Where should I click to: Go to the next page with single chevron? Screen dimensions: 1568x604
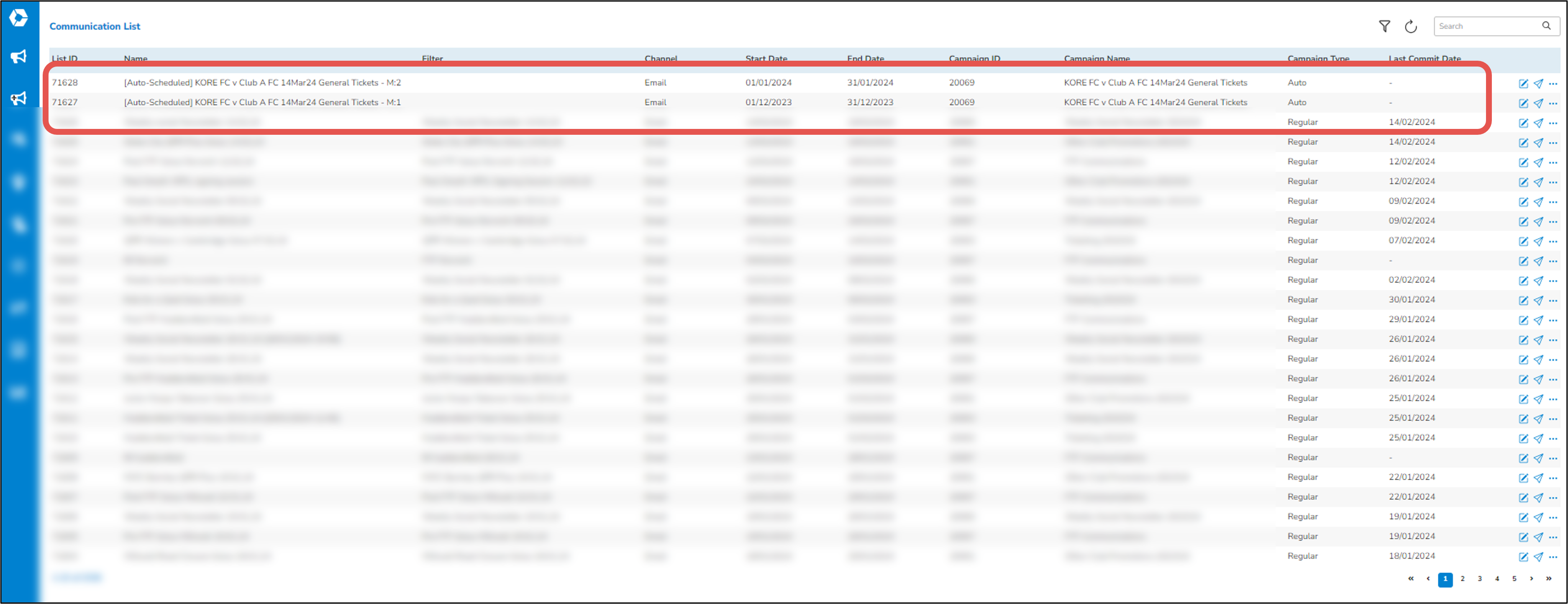(x=1532, y=579)
